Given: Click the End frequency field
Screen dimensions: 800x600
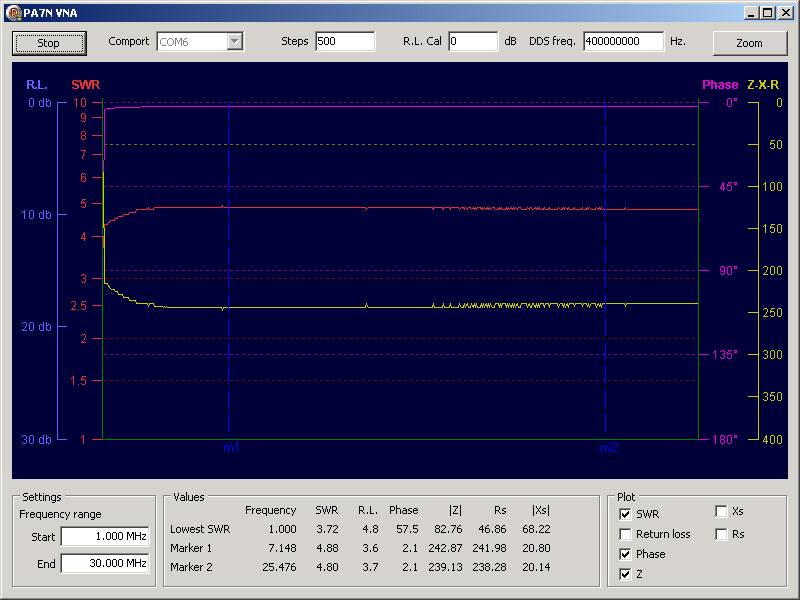Looking at the screenshot, I should point(104,563).
